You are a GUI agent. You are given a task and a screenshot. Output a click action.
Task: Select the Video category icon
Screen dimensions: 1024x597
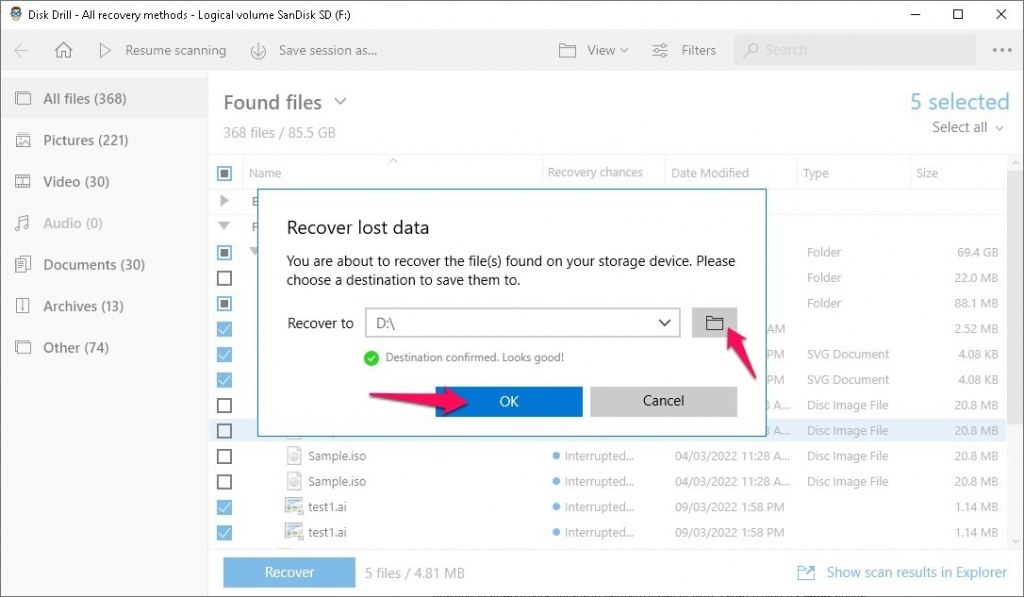[x=23, y=181]
